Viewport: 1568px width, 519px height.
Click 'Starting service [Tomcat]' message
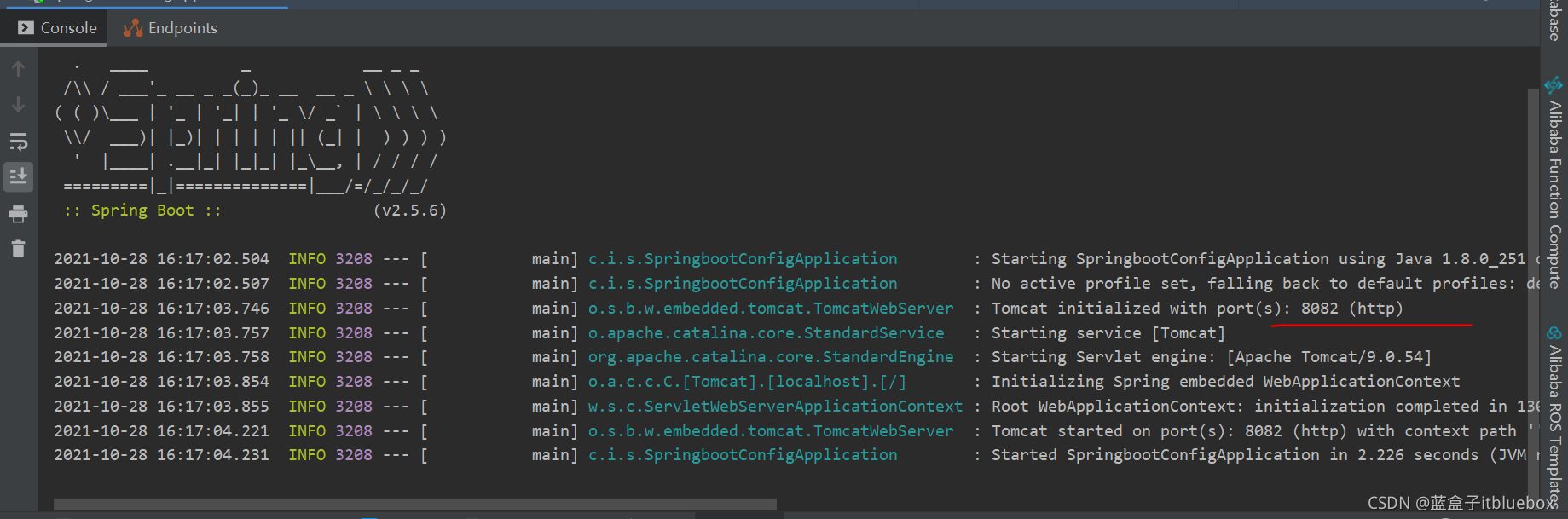click(x=1108, y=333)
